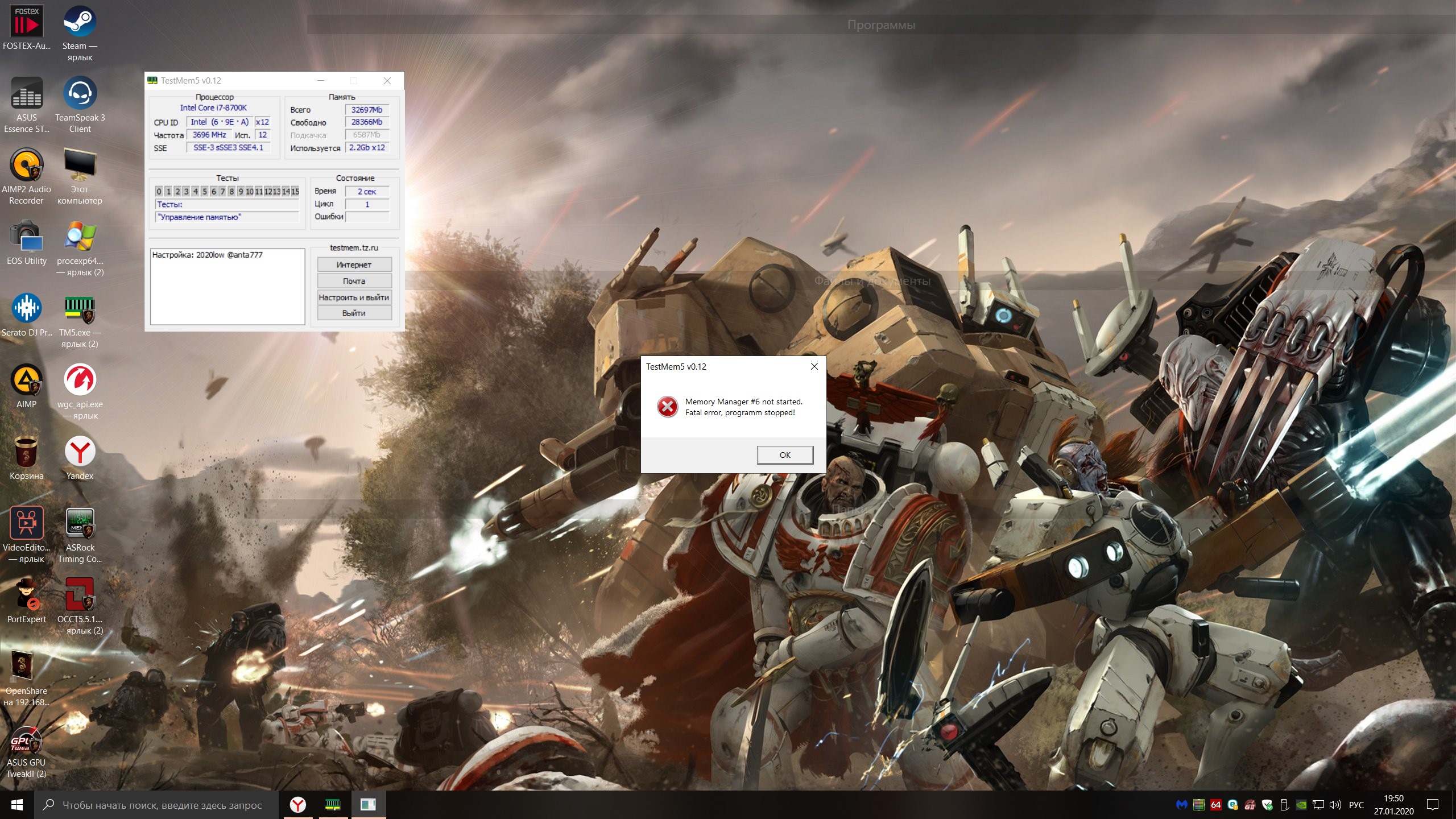The width and height of the screenshot is (1456, 819).
Task: Open the ASUS GPU TweakII icon
Action: point(26,739)
